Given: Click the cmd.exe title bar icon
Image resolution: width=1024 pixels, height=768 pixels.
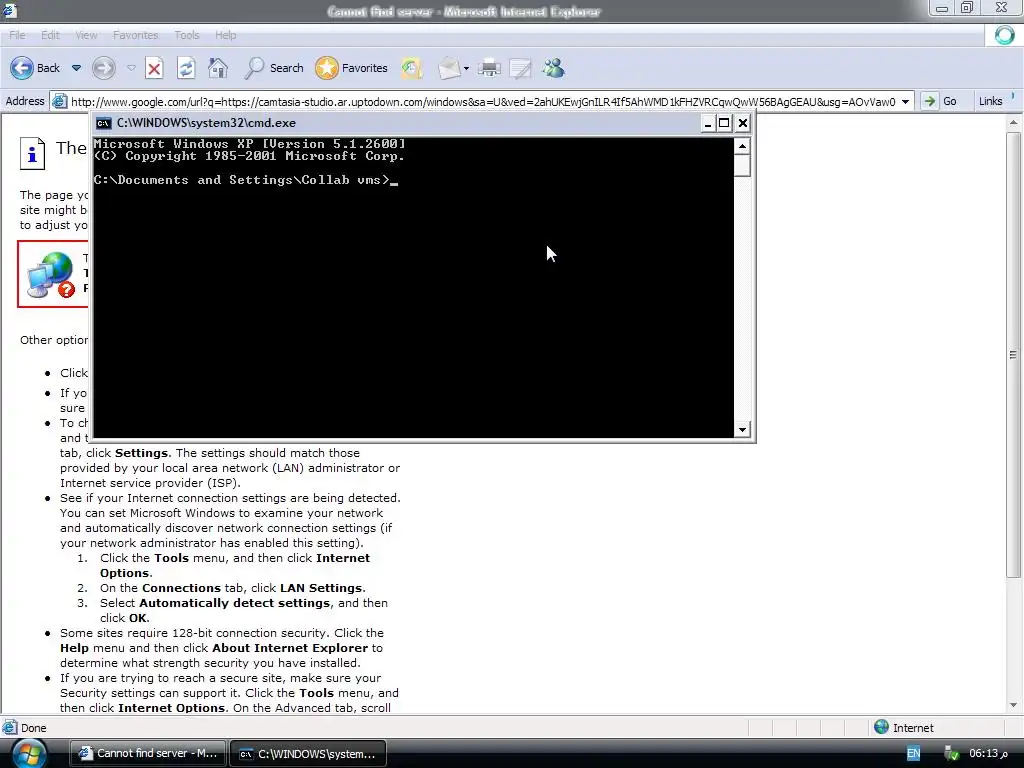Looking at the screenshot, I should 103,123.
